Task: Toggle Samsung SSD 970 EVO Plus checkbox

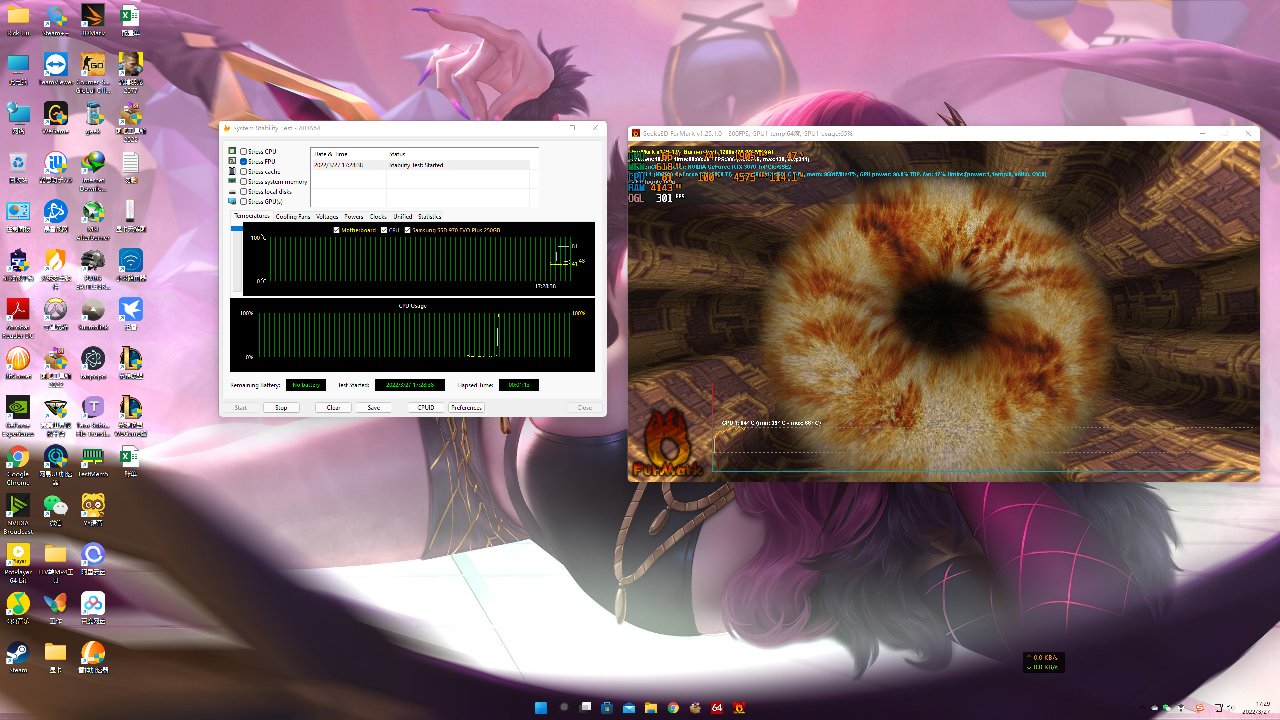Action: pyautogui.click(x=408, y=230)
